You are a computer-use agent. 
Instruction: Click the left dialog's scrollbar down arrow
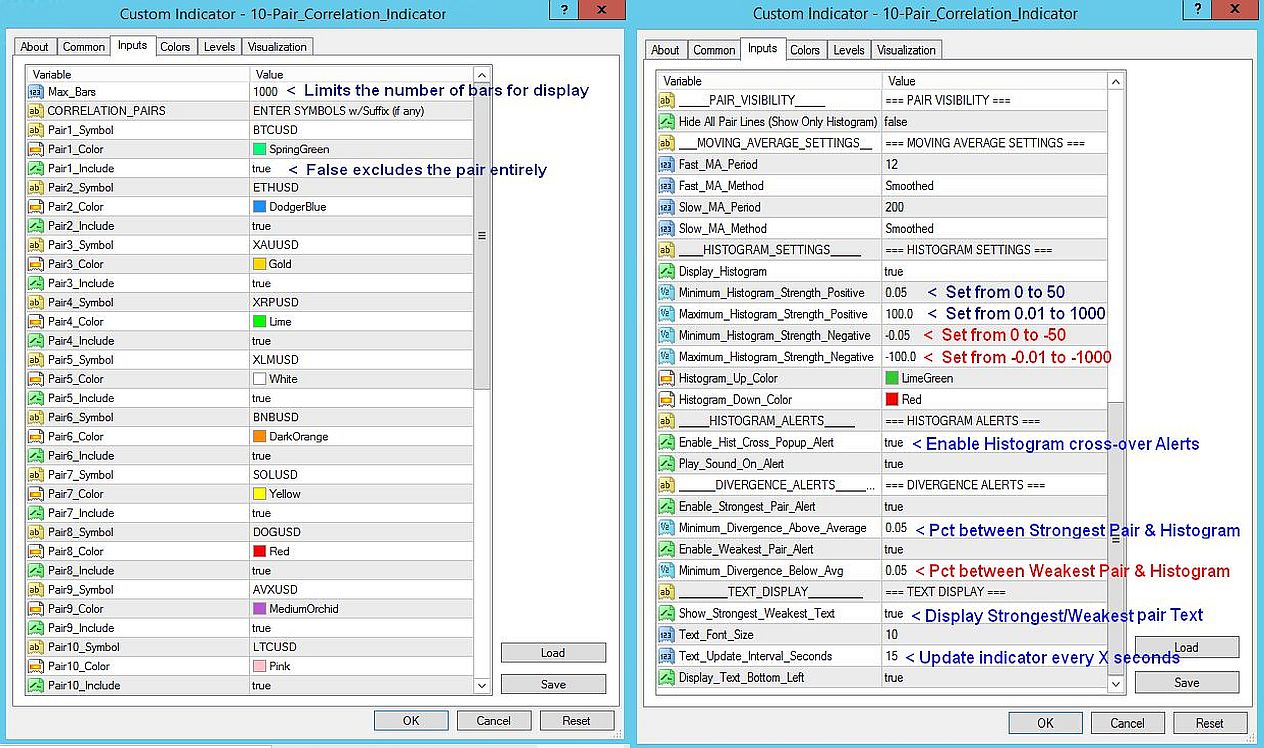tap(482, 686)
